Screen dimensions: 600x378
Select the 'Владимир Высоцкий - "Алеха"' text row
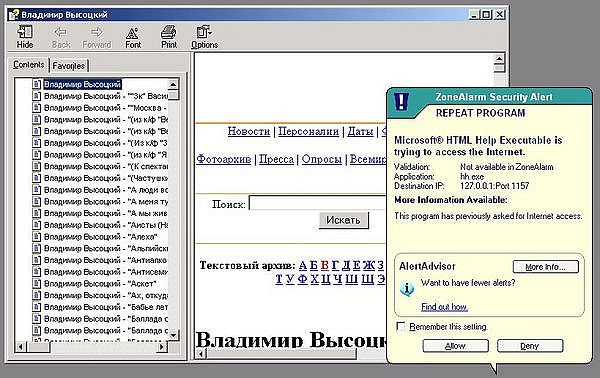point(101,237)
